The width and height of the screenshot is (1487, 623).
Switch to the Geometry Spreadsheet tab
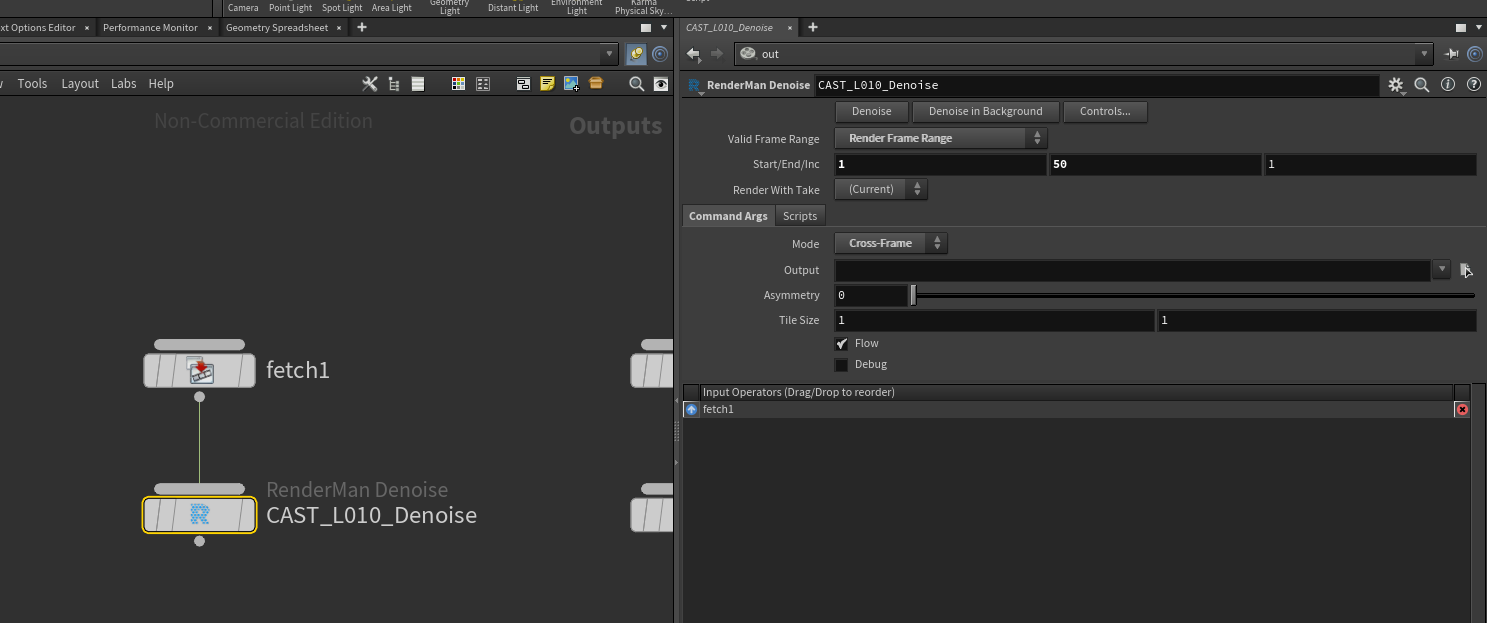coord(277,28)
